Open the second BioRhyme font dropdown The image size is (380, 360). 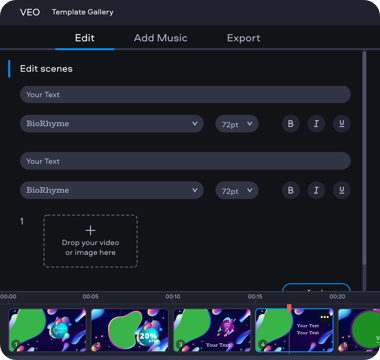112,190
